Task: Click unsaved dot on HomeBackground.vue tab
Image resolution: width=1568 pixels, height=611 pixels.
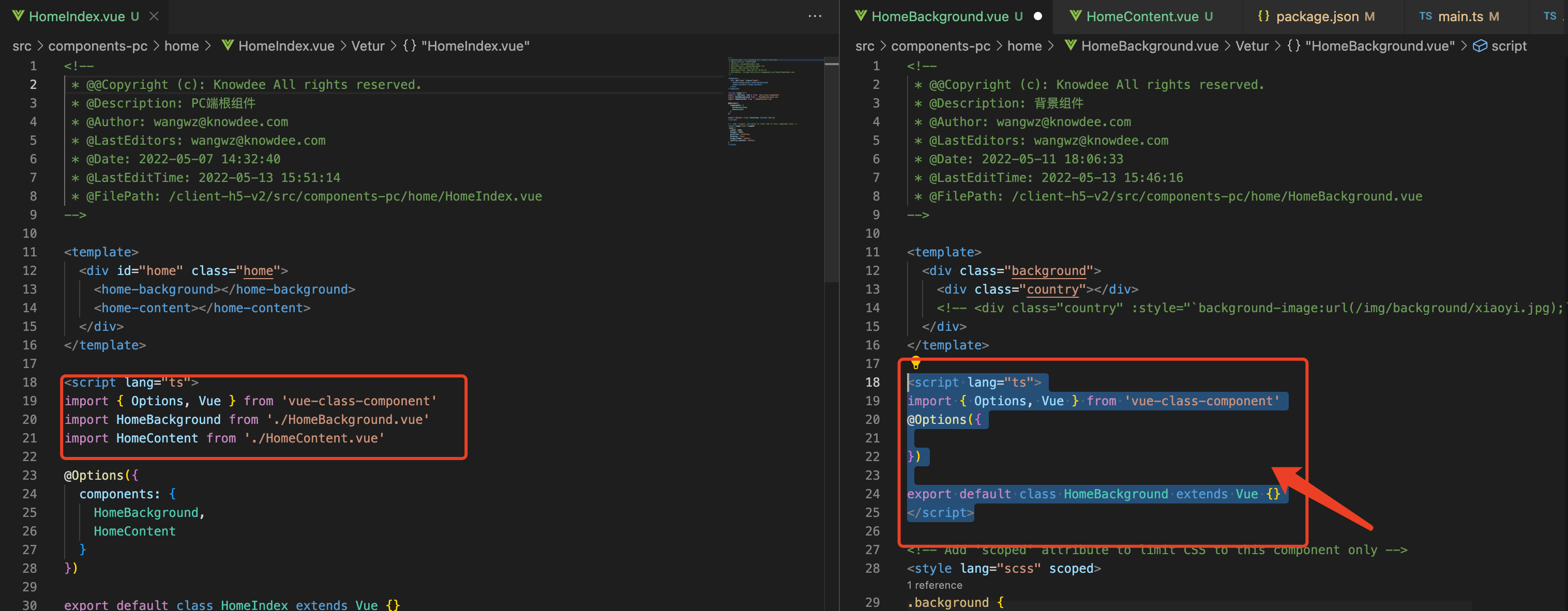Action: click(1038, 17)
